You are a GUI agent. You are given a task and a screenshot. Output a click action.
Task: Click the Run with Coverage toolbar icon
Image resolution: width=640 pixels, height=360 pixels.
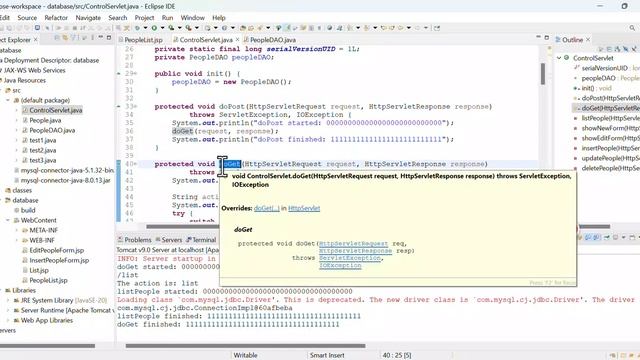click(x=171, y=28)
